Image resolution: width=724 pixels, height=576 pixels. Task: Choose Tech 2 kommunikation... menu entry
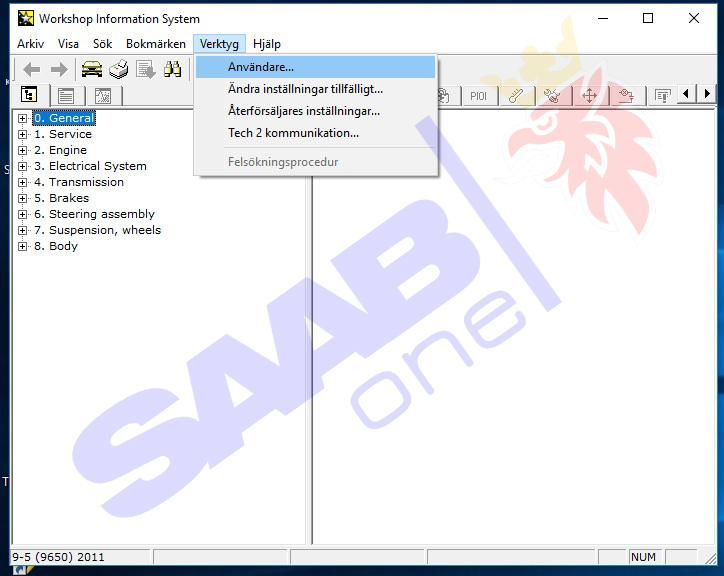point(293,133)
